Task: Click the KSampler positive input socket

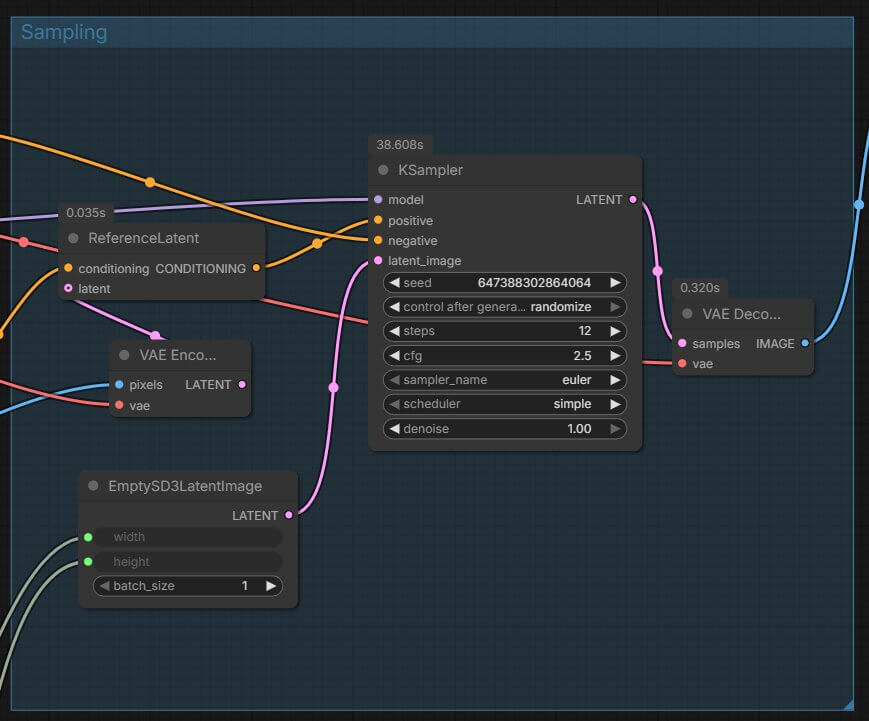Action: coord(378,220)
